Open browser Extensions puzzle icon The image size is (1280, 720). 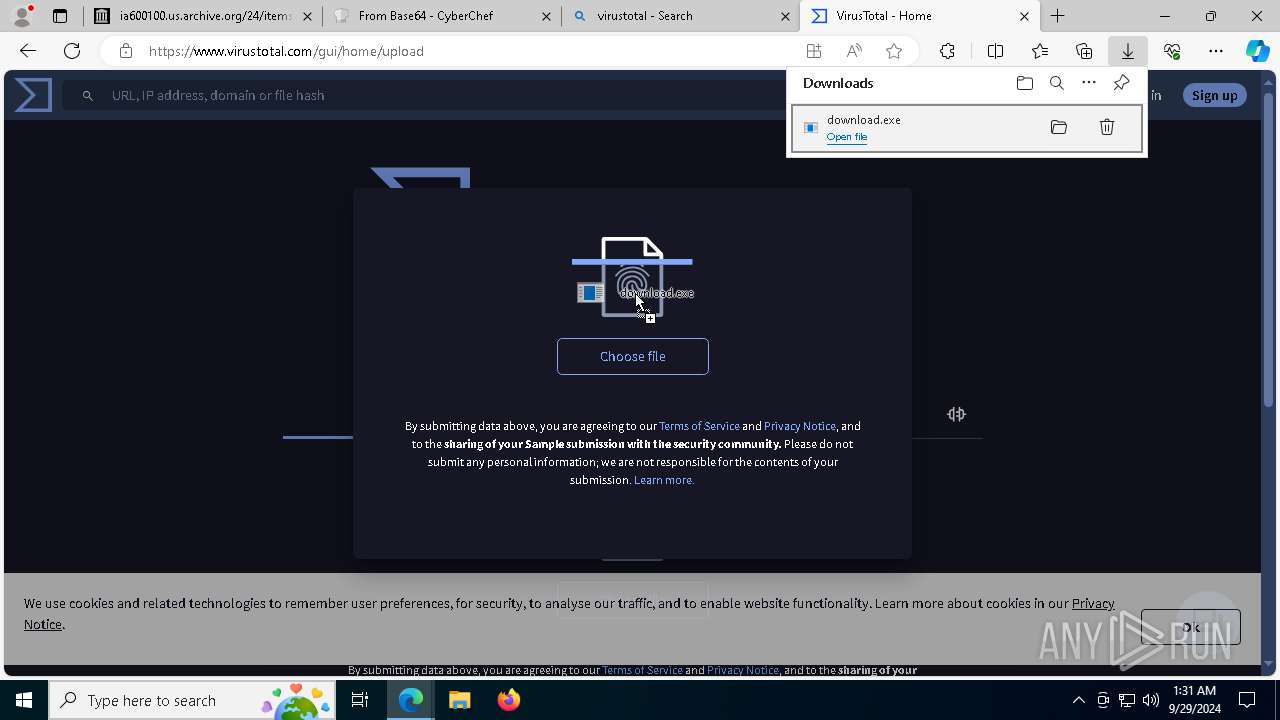pyautogui.click(x=947, y=51)
